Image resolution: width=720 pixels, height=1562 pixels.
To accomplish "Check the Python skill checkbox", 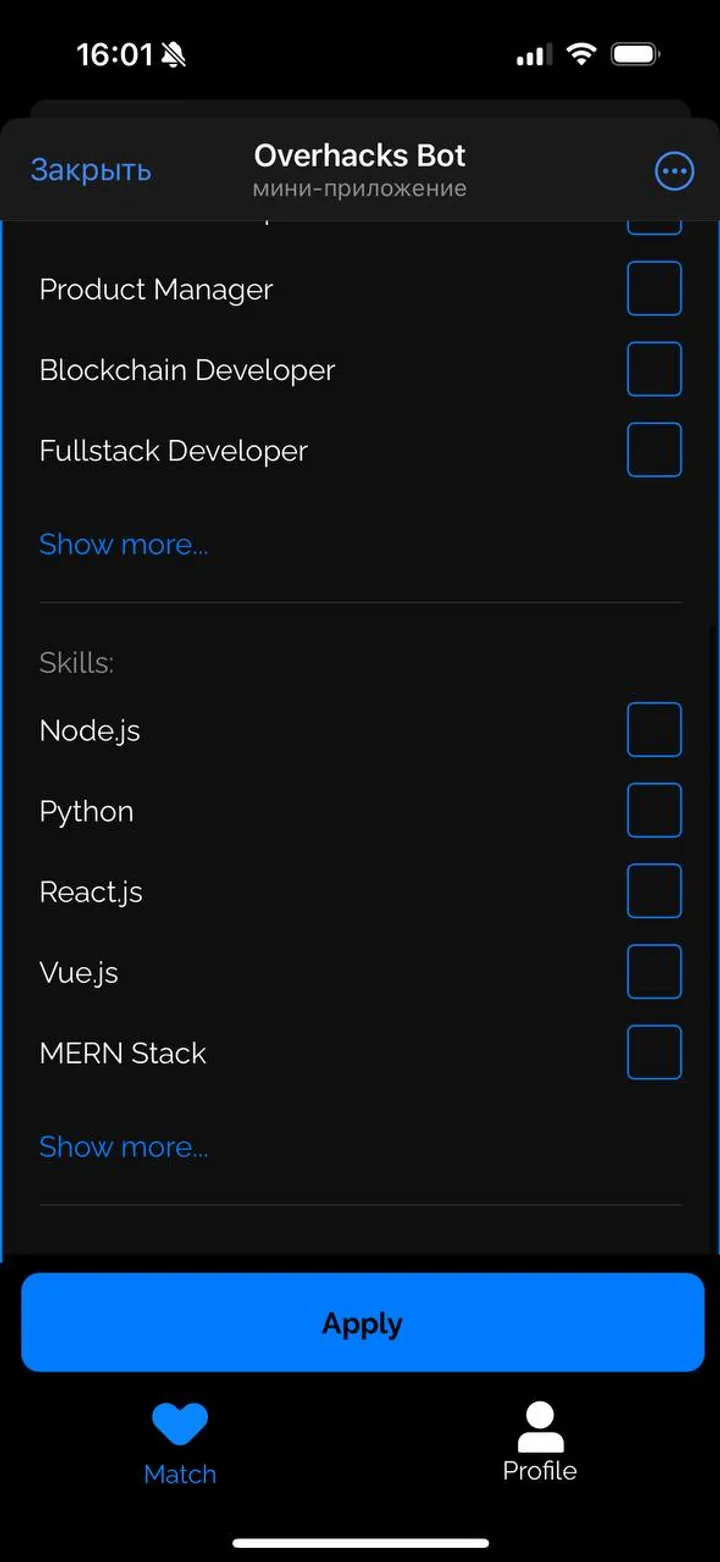I will click(654, 810).
